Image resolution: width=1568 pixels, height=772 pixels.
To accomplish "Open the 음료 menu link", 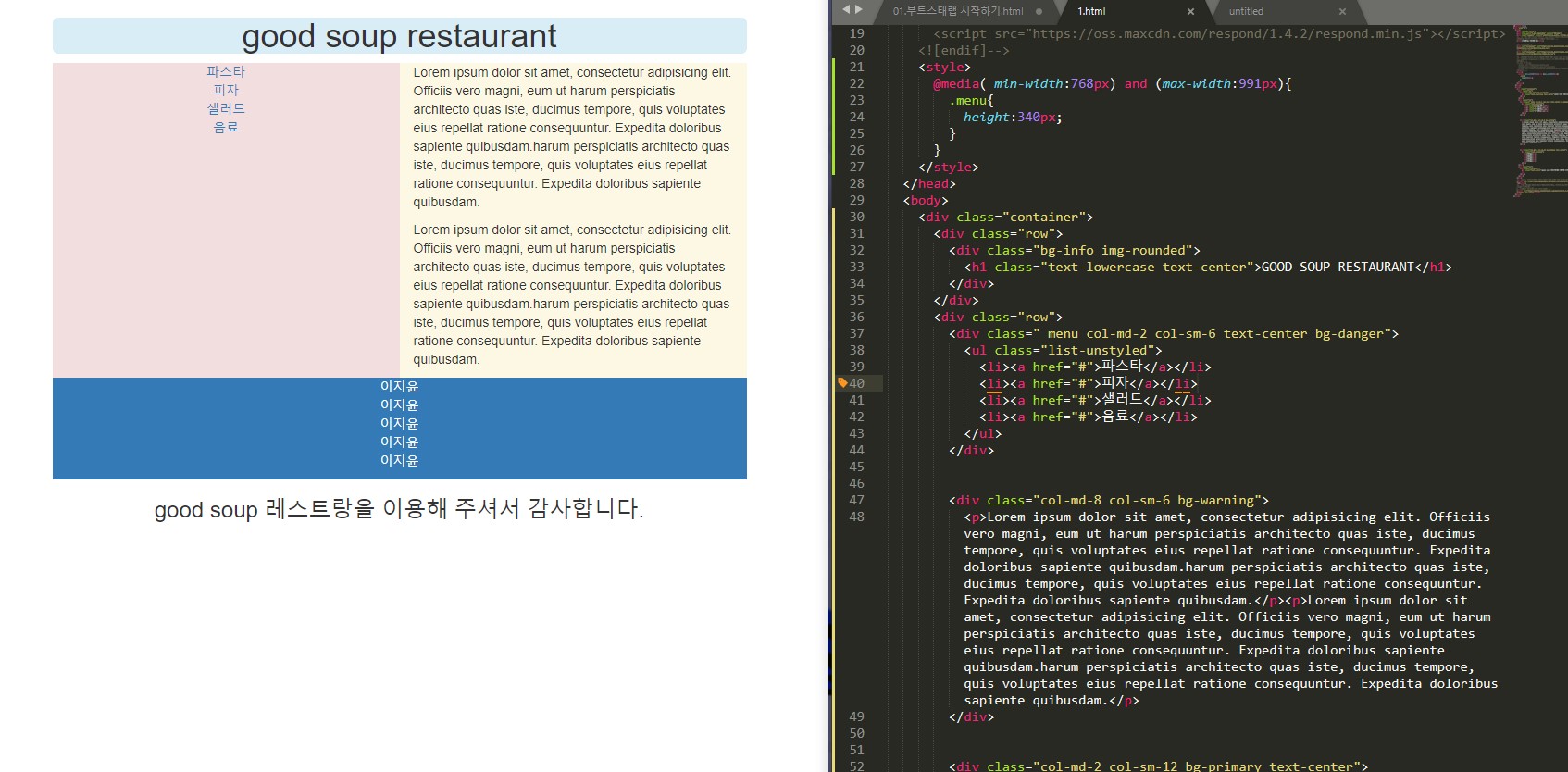I will (226, 127).
